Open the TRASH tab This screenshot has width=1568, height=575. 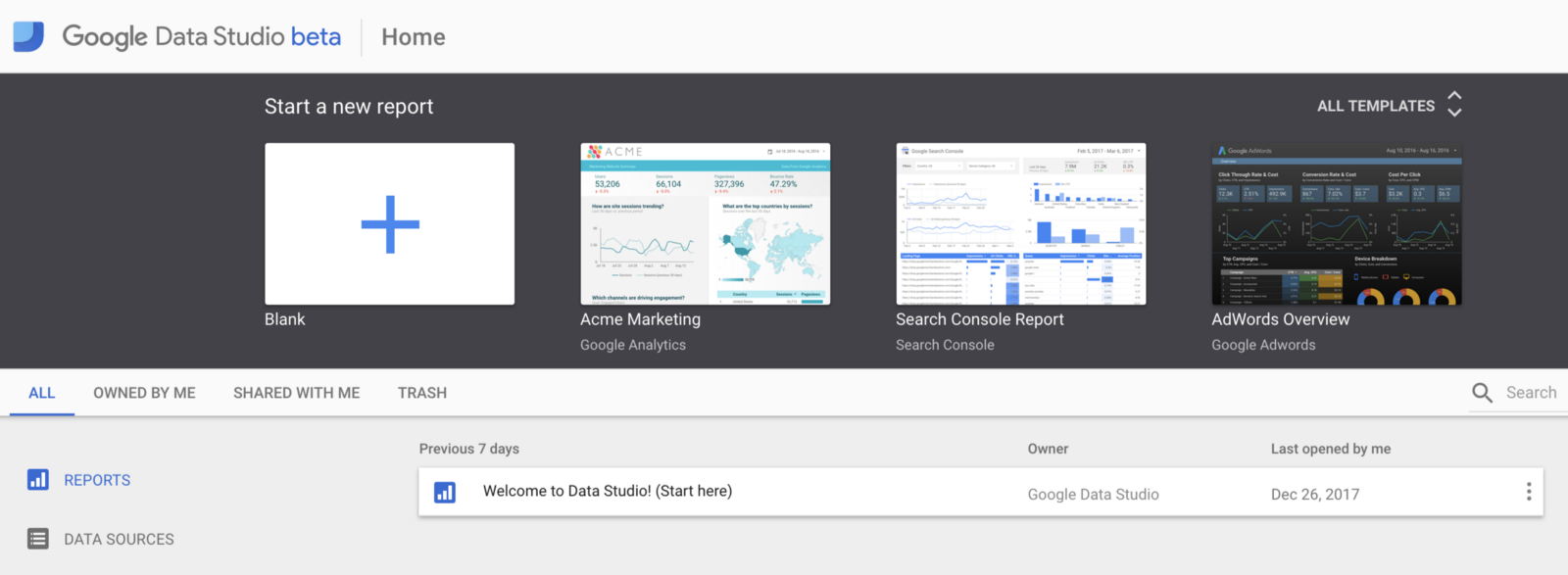(422, 393)
